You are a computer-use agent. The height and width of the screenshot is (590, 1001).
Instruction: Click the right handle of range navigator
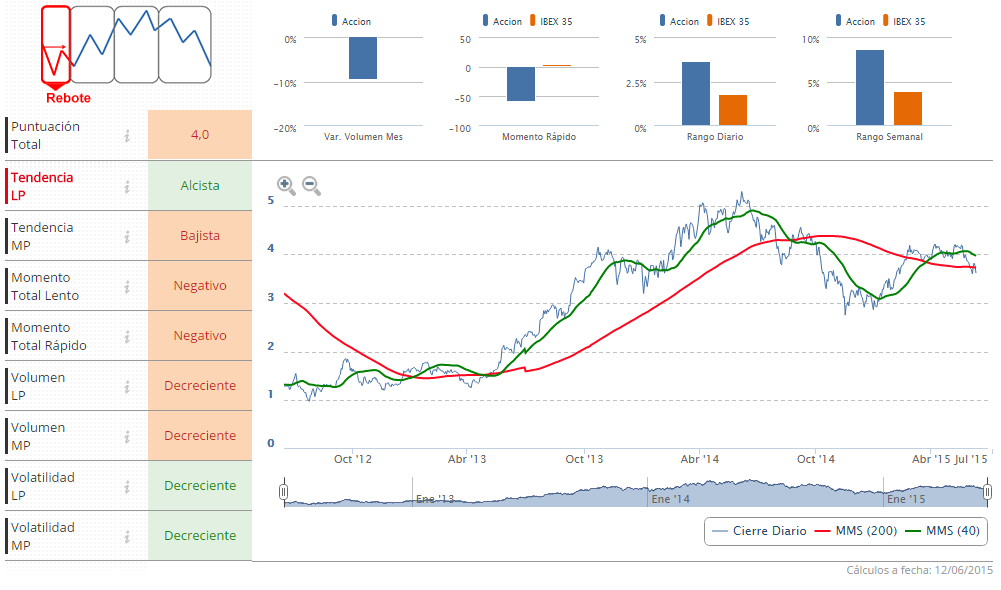click(987, 492)
